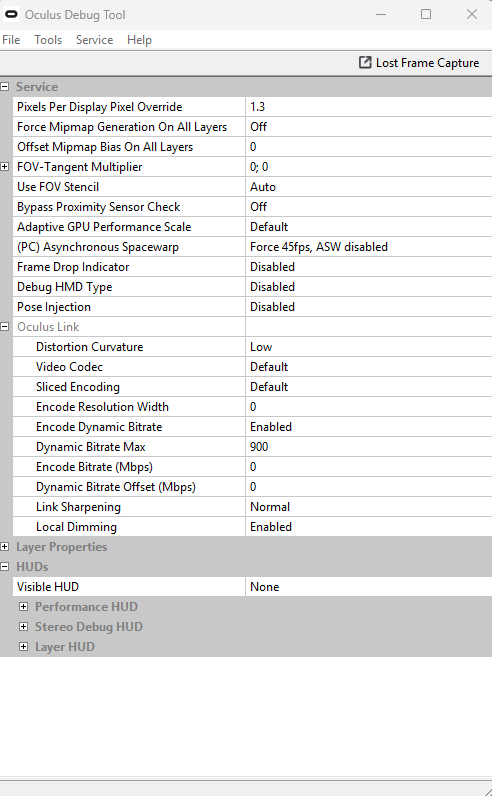Expand the Stereo Debug HUD group
The width and height of the screenshot is (492, 796).
point(23,626)
